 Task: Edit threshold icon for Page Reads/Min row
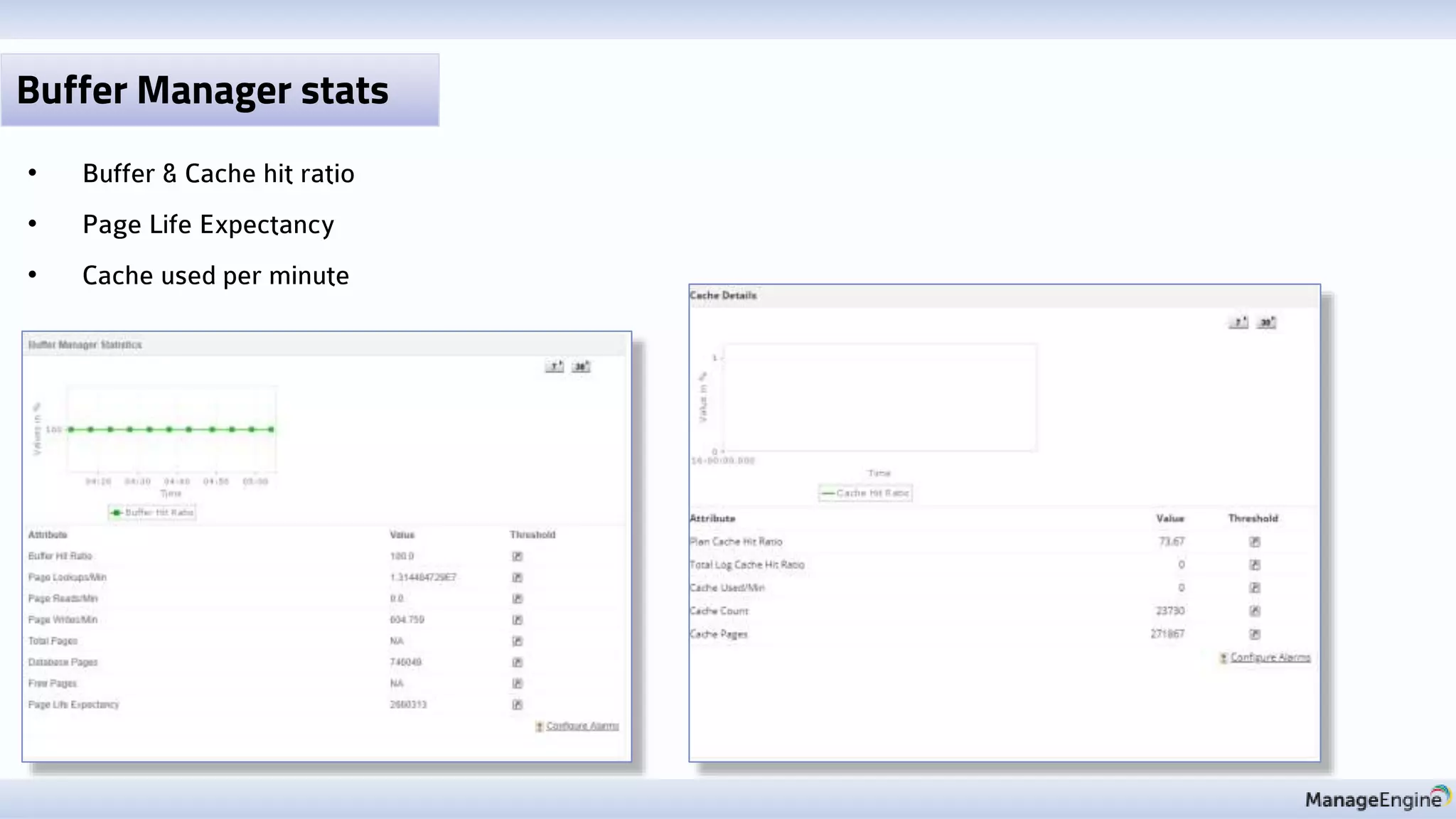click(518, 599)
